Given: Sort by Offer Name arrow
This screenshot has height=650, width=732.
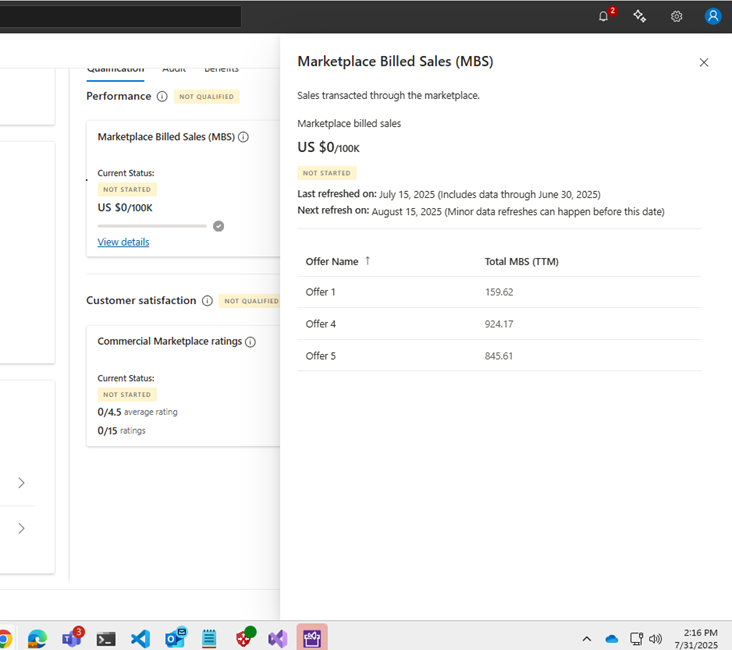Looking at the screenshot, I should (x=367, y=261).
